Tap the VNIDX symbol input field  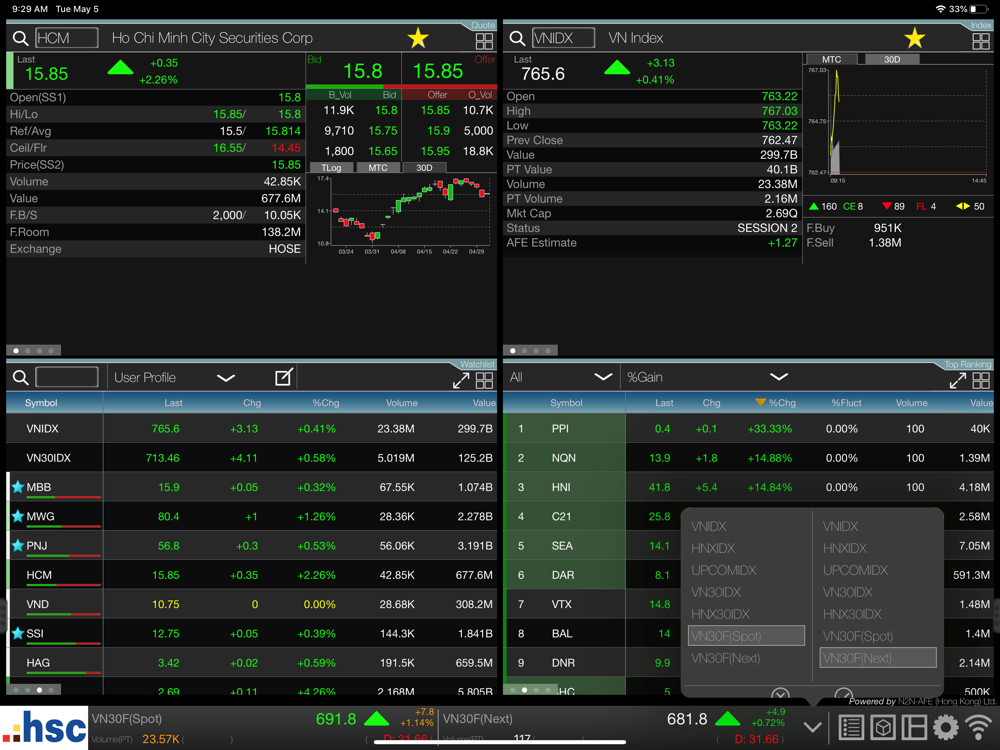click(563, 38)
